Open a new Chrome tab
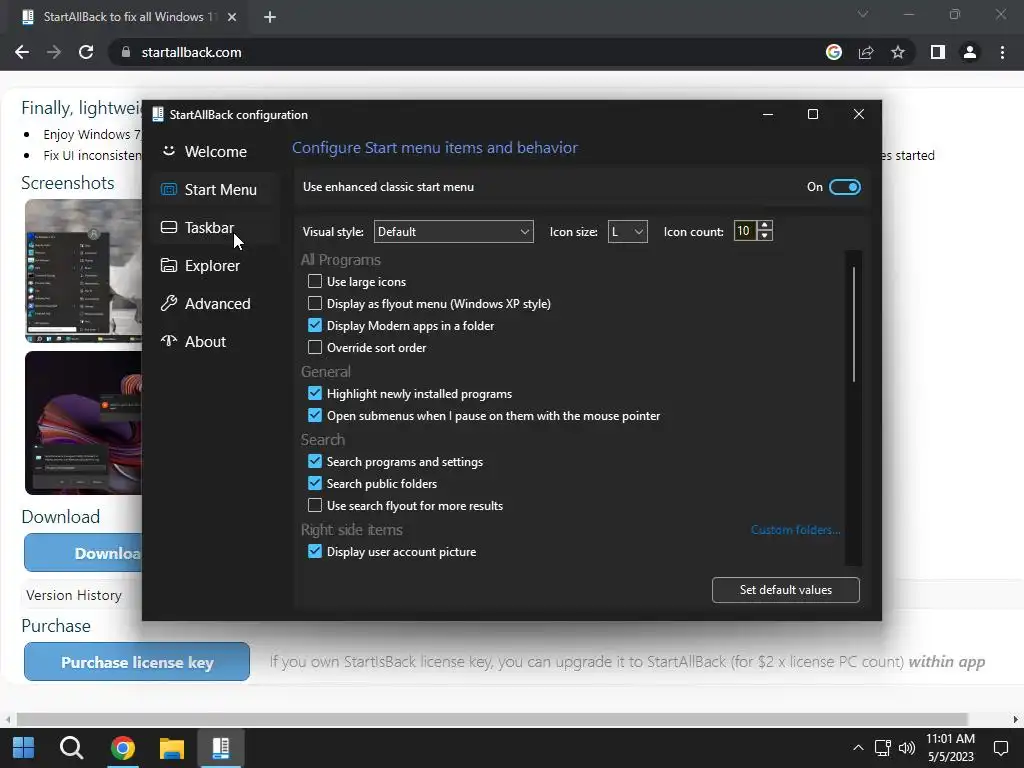The width and height of the screenshot is (1024, 768). (270, 17)
